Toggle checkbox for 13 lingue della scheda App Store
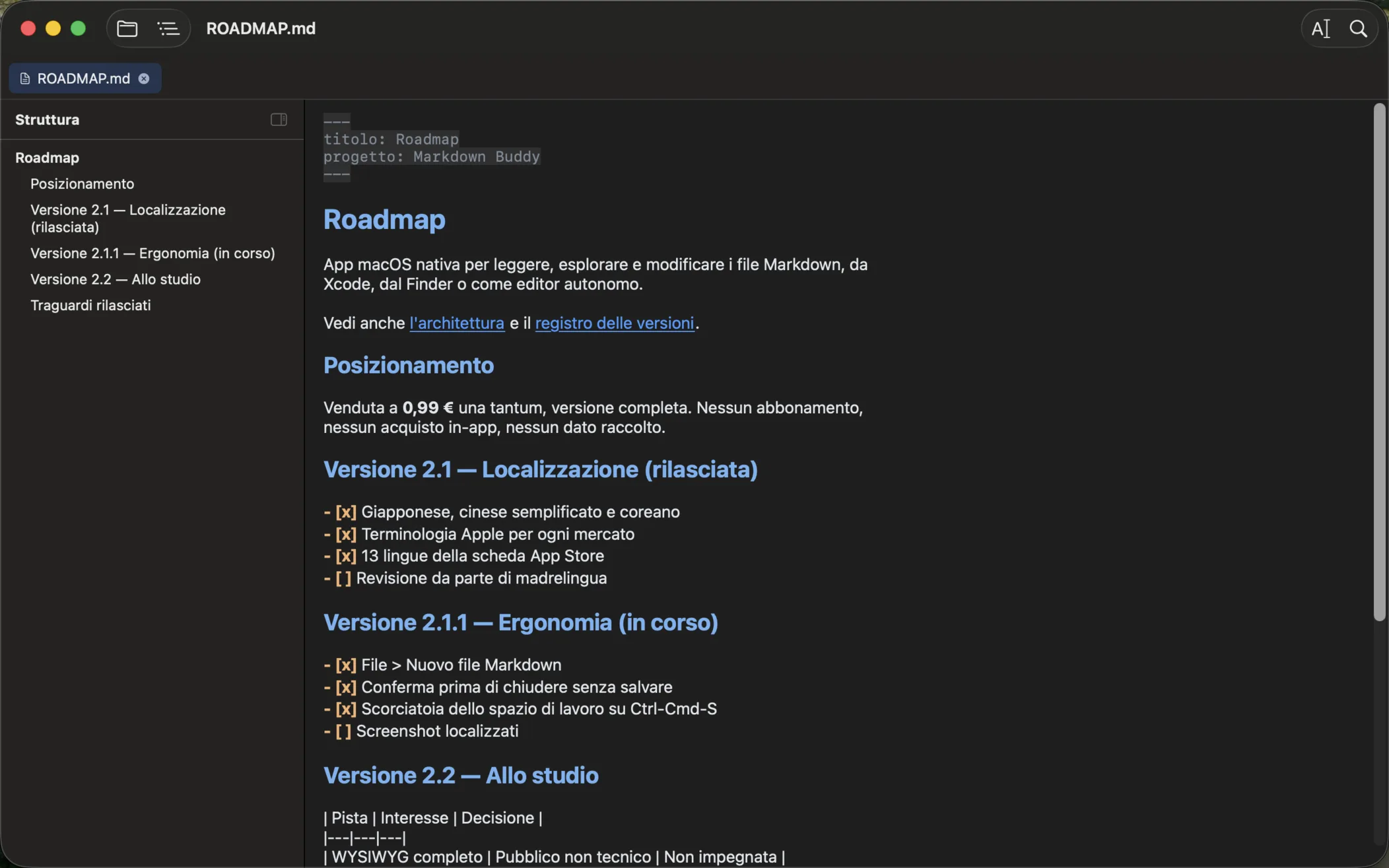Viewport: 1389px width, 868px height. [346, 556]
